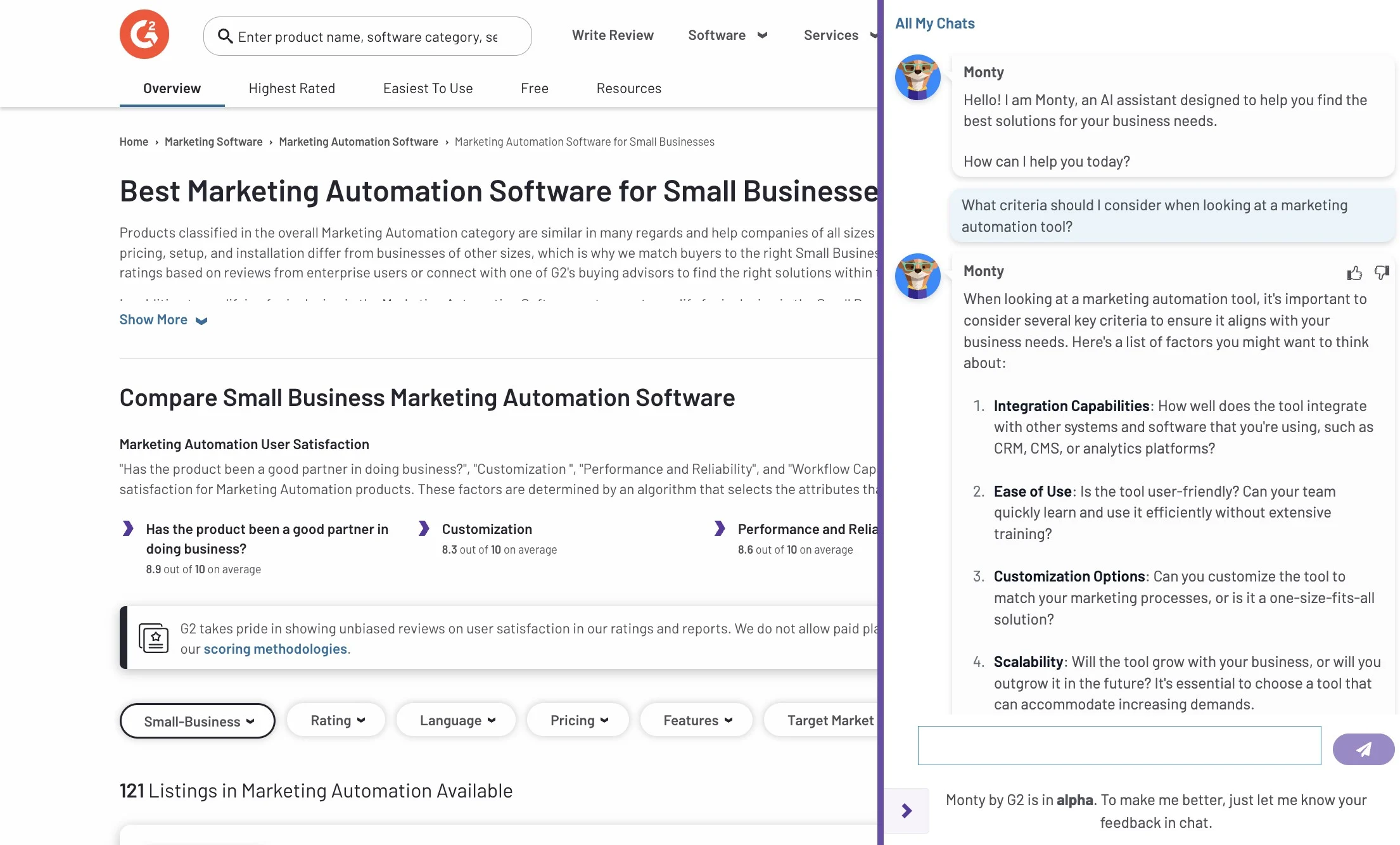Give thumbs down to Monty's response
Screen dimensions: 1400x845
pos(1382,272)
